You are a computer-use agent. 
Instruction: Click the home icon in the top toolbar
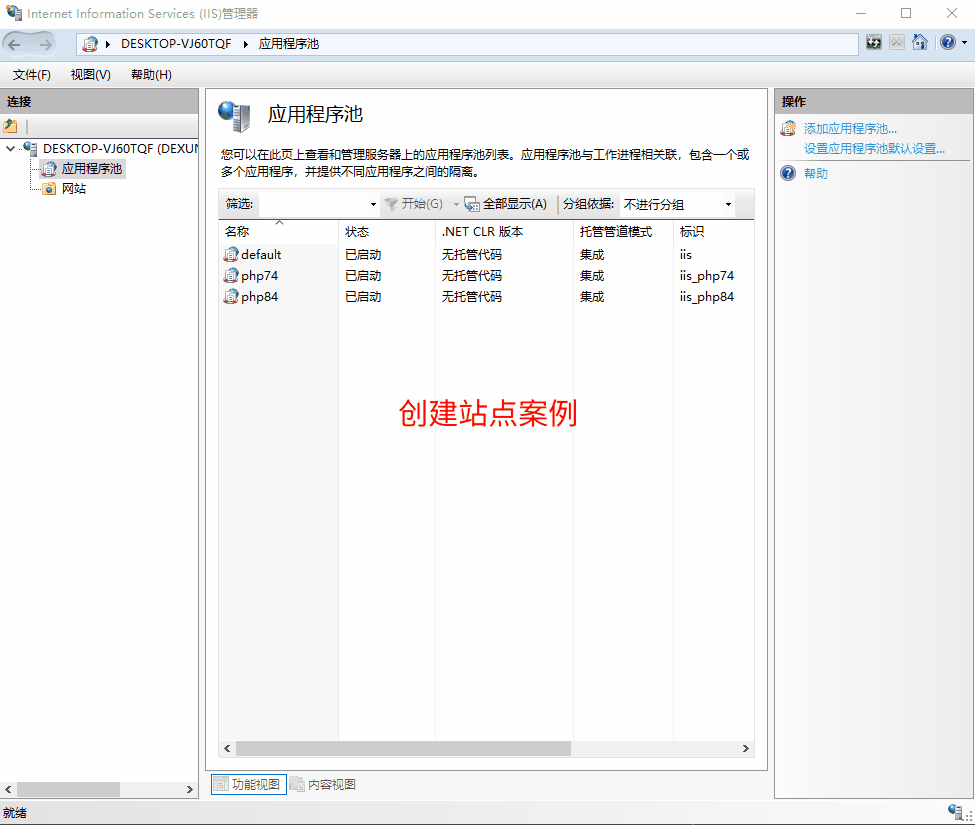919,43
